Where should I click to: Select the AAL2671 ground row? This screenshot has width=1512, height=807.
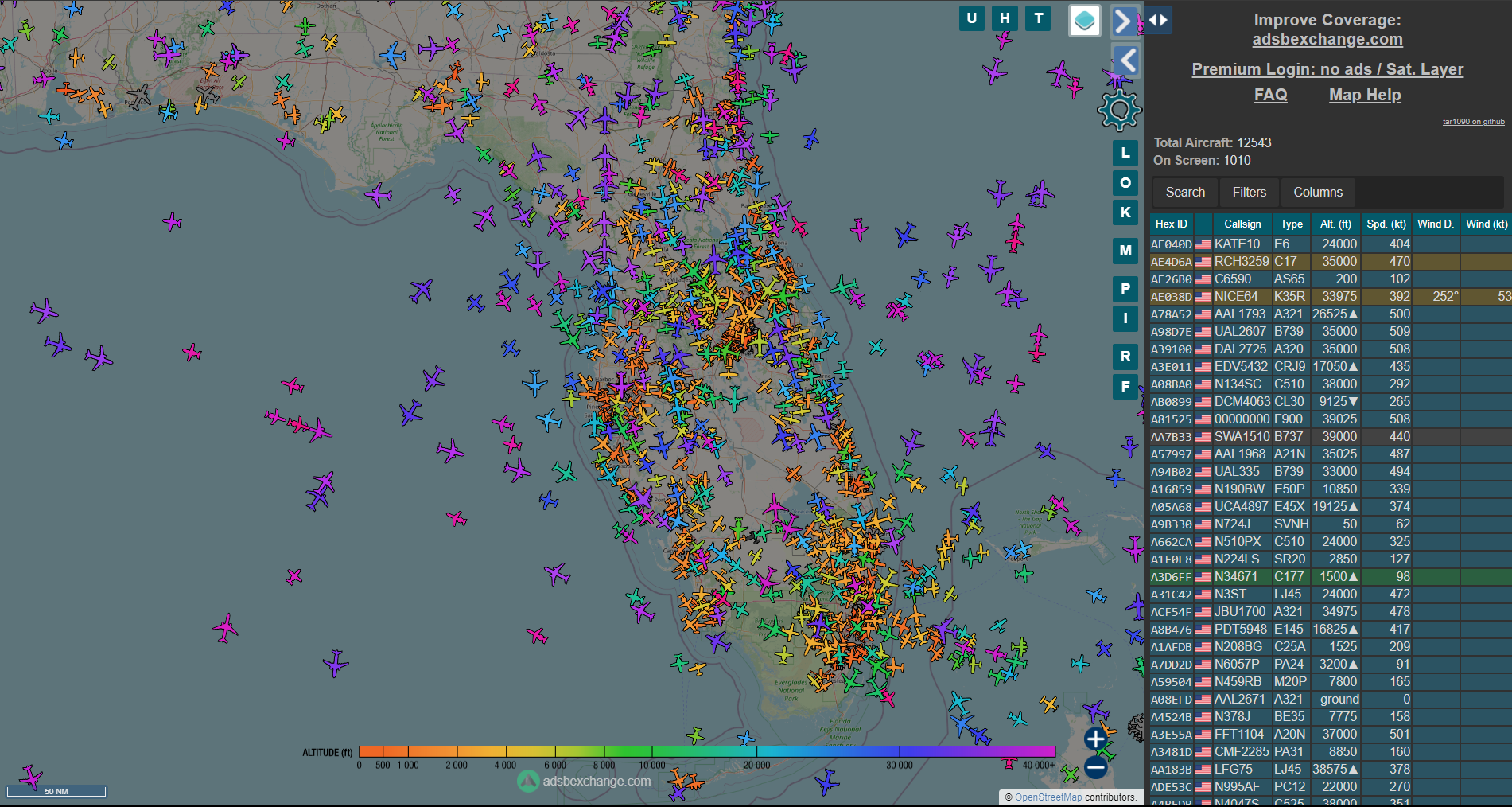pyautogui.click(x=1330, y=700)
